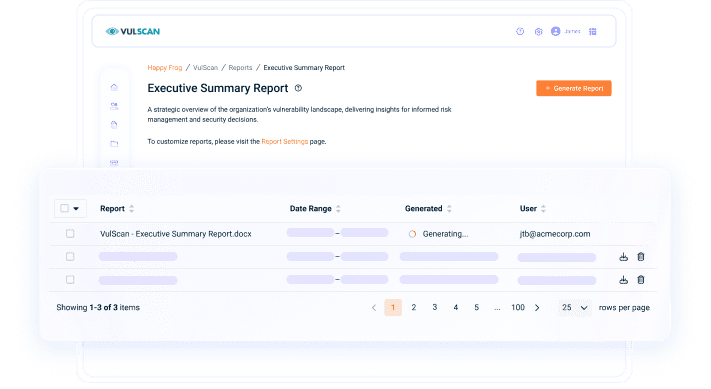
Task: Download the third row report
Action: 623,280
